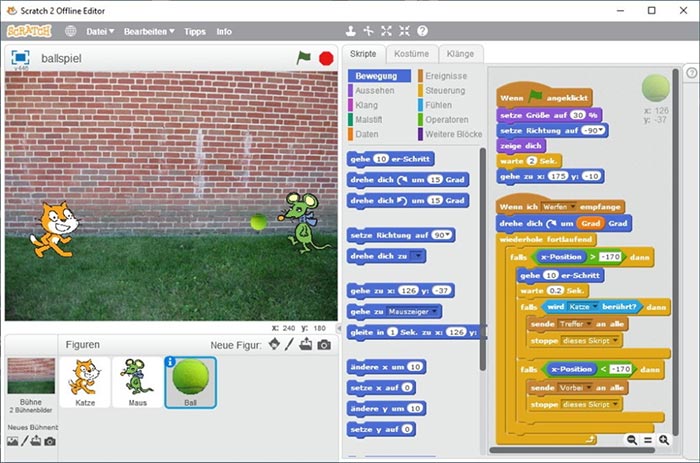Click the ballspiel project name field
The width and height of the screenshot is (700, 463).
coord(61,58)
